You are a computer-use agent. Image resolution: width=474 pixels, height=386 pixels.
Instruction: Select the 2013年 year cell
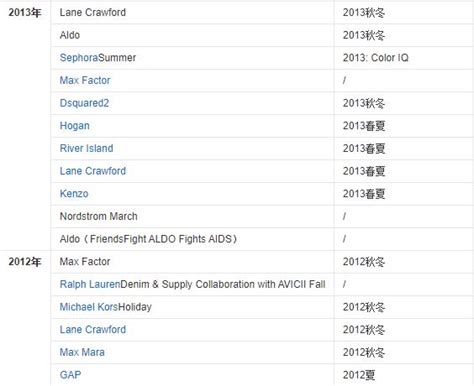(x=25, y=13)
